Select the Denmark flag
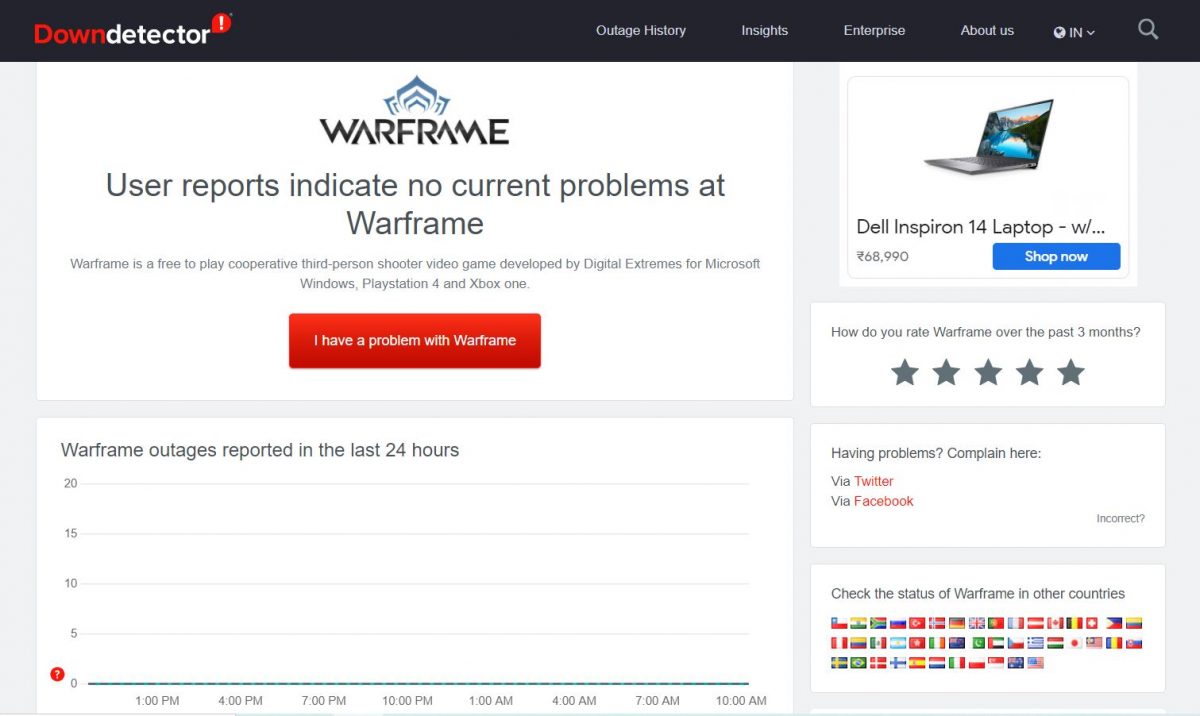1200x716 pixels. tap(878, 663)
